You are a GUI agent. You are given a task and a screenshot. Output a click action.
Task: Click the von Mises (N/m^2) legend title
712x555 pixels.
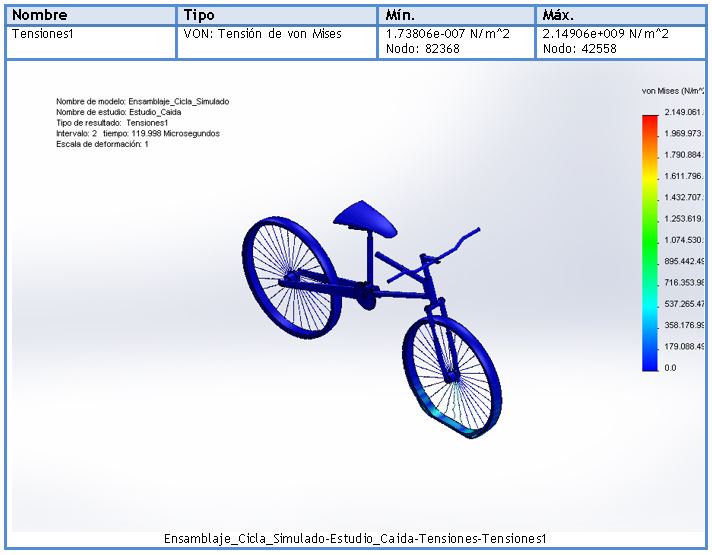pyautogui.click(x=674, y=91)
